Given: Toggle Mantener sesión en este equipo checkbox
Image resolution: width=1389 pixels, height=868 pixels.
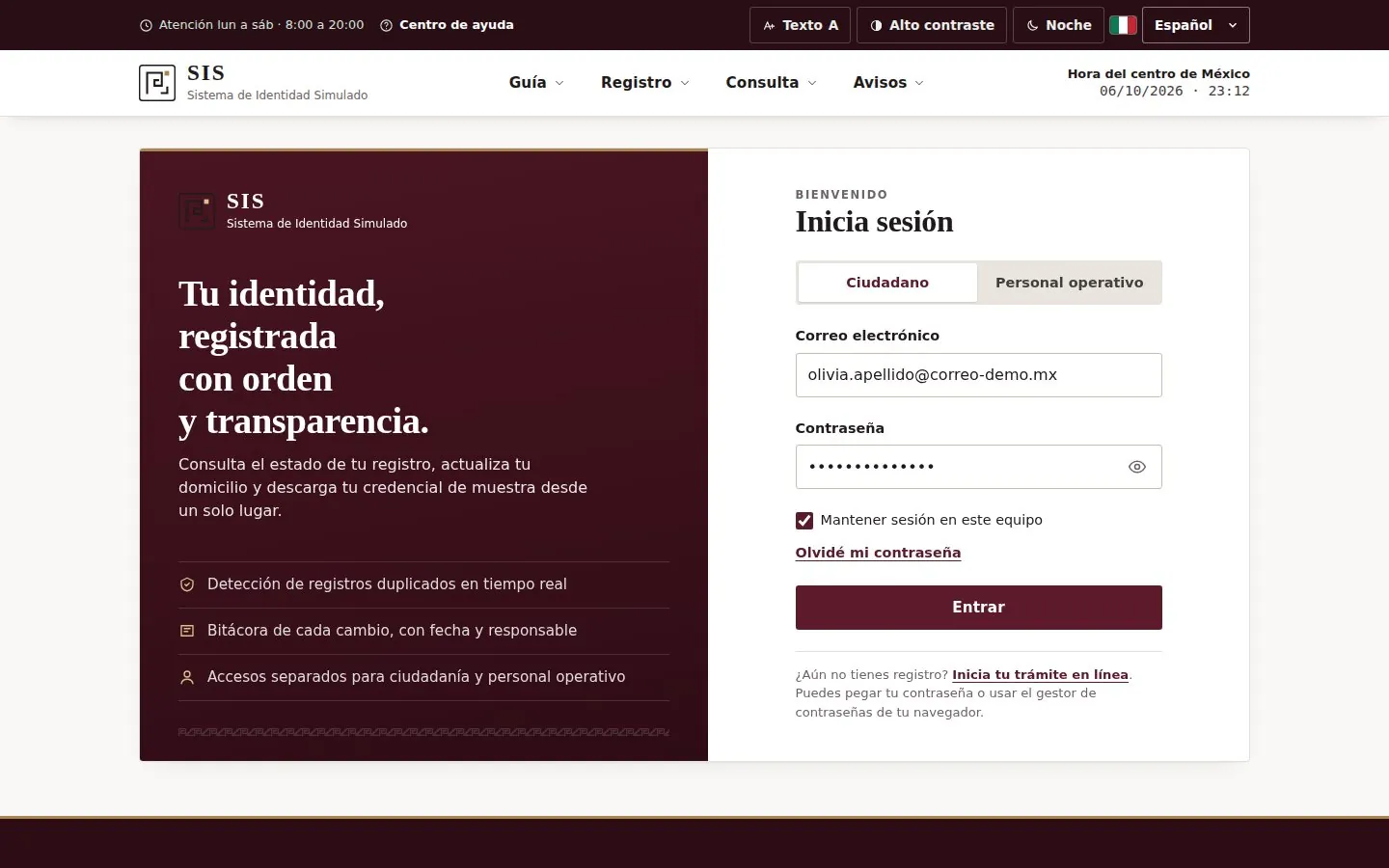Looking at the screenshot, I should 804,521.
